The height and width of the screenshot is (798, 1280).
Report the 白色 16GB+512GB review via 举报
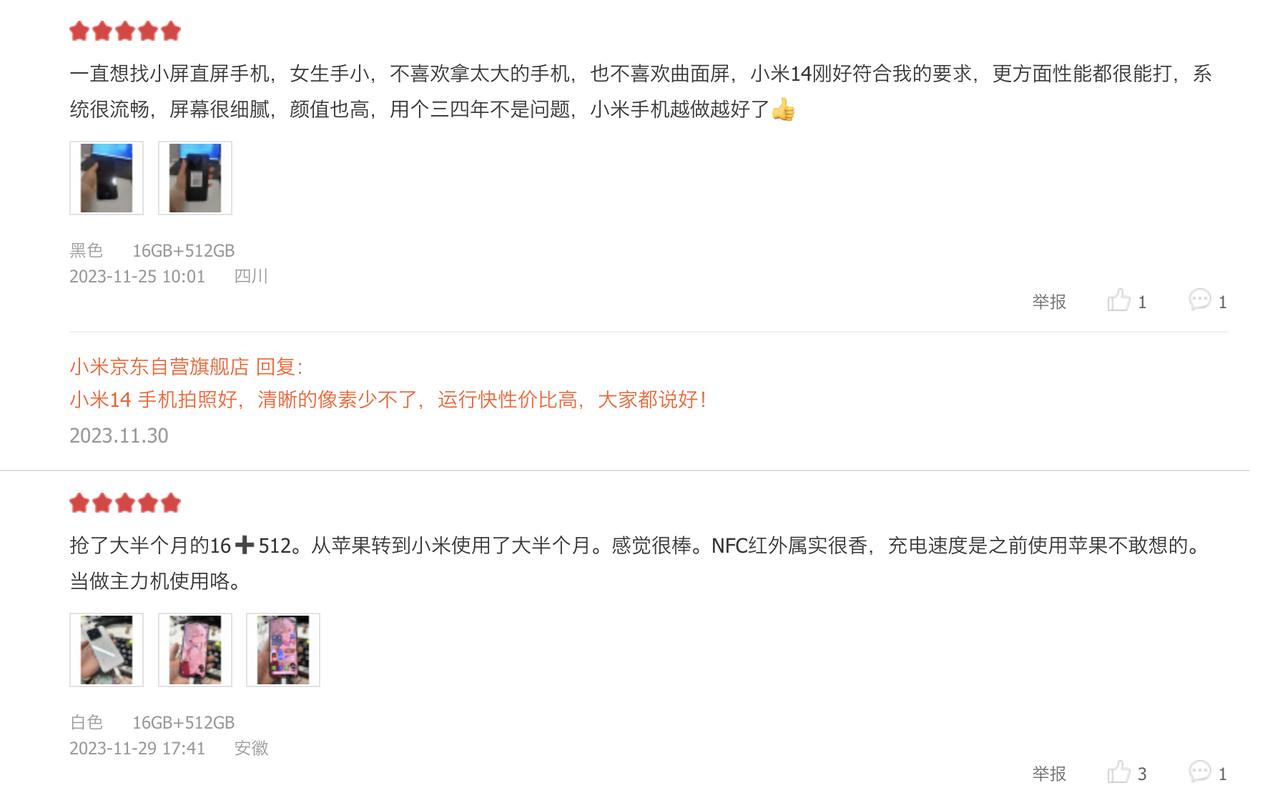pos(1049,773)
